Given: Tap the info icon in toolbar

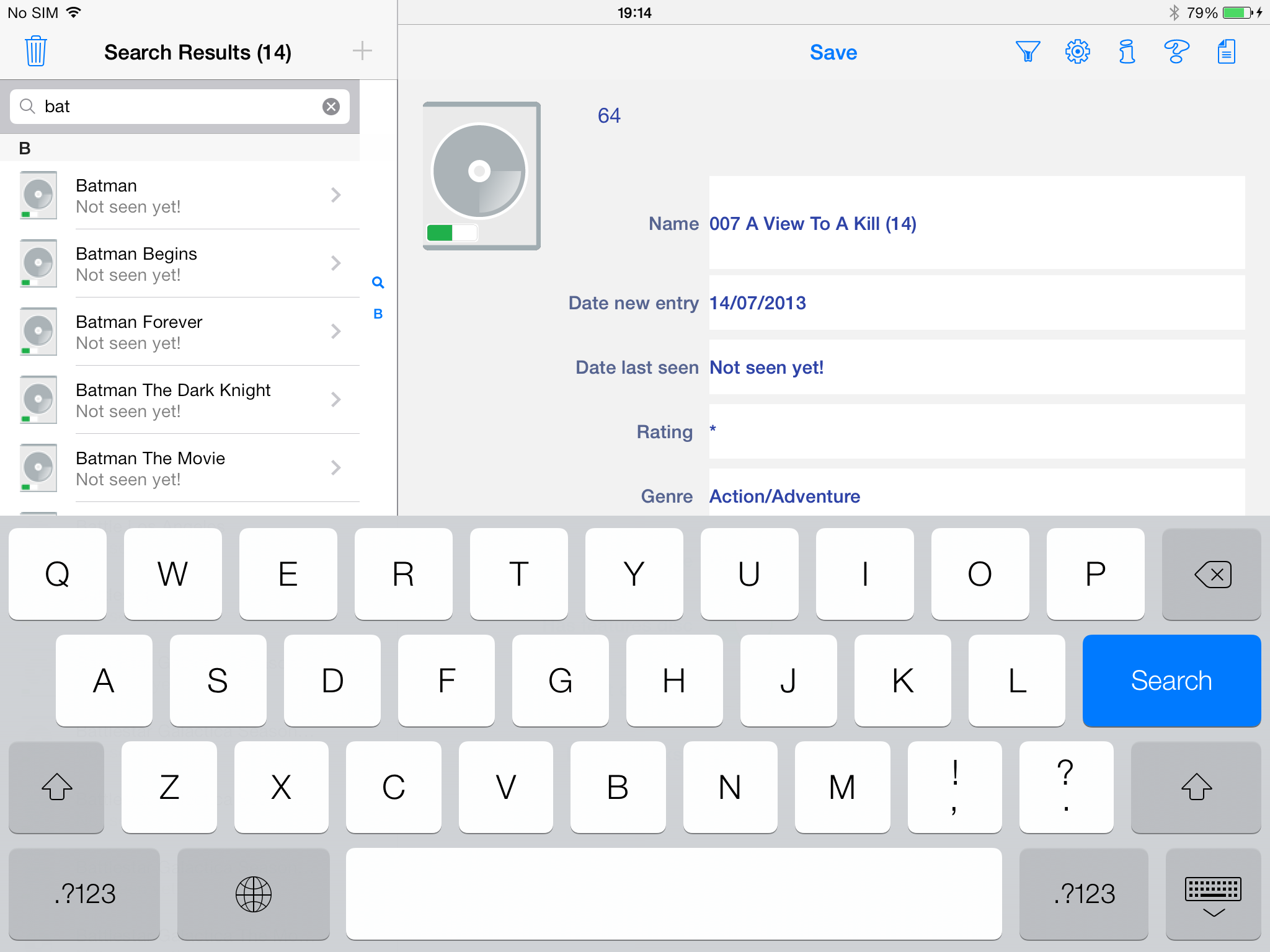Looking at the screenshot, I should pyautogui.click(x=1127, y=51).
